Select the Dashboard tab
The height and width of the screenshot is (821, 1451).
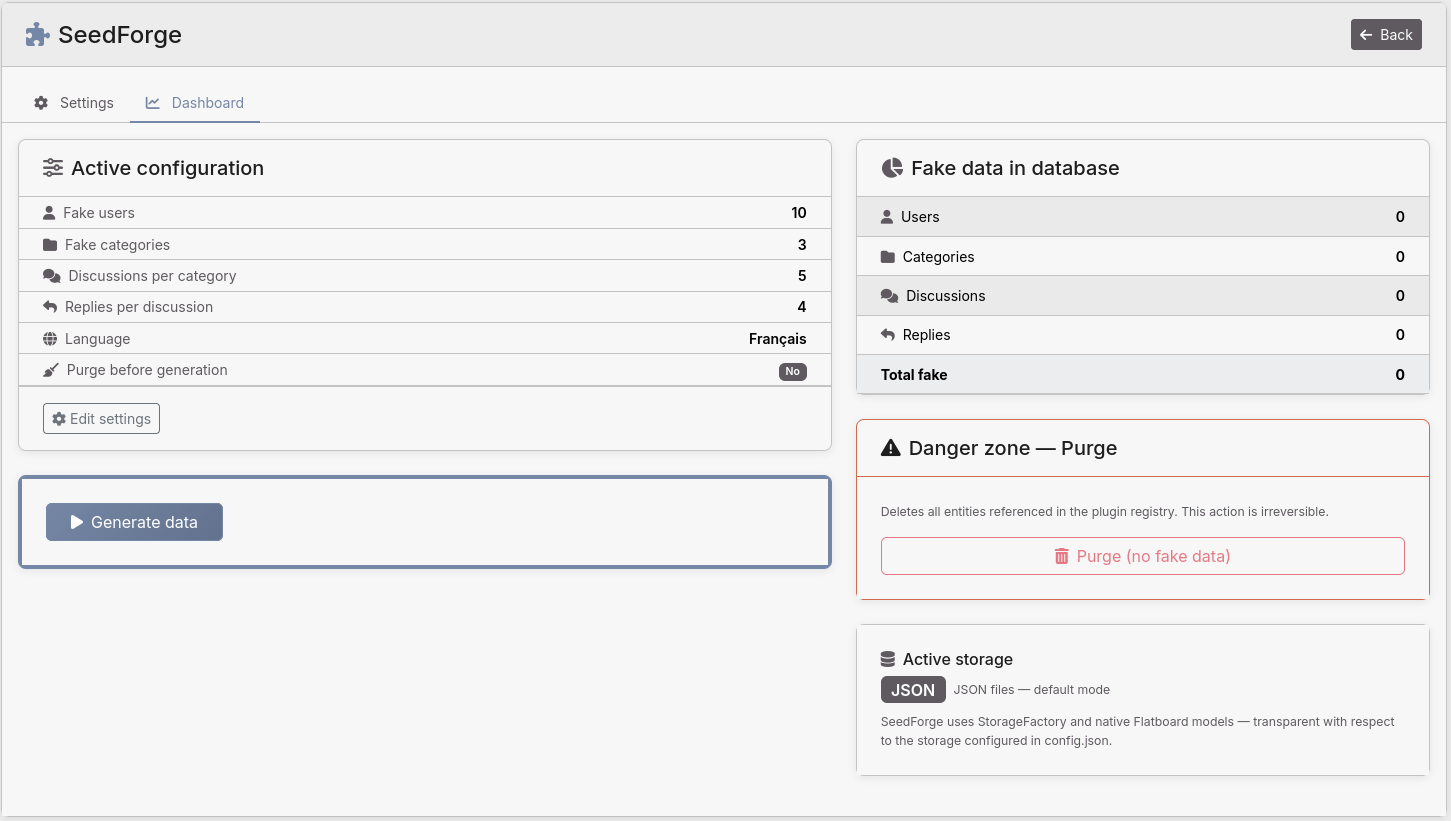(x=194, y=102)
